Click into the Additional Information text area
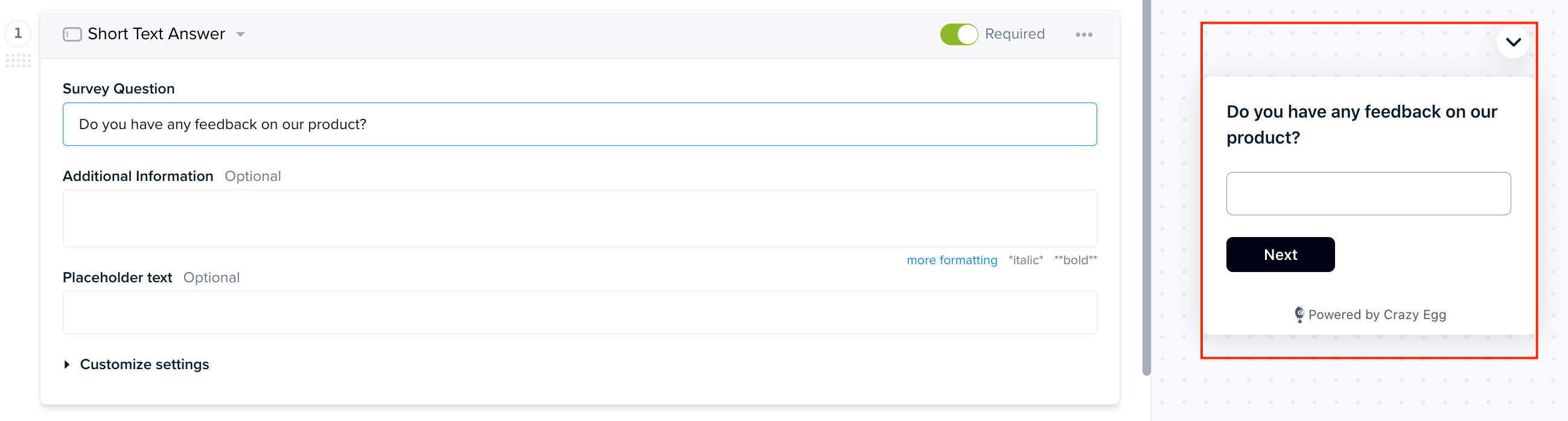This screenshot has width=1568, height=421. point(579,218)
